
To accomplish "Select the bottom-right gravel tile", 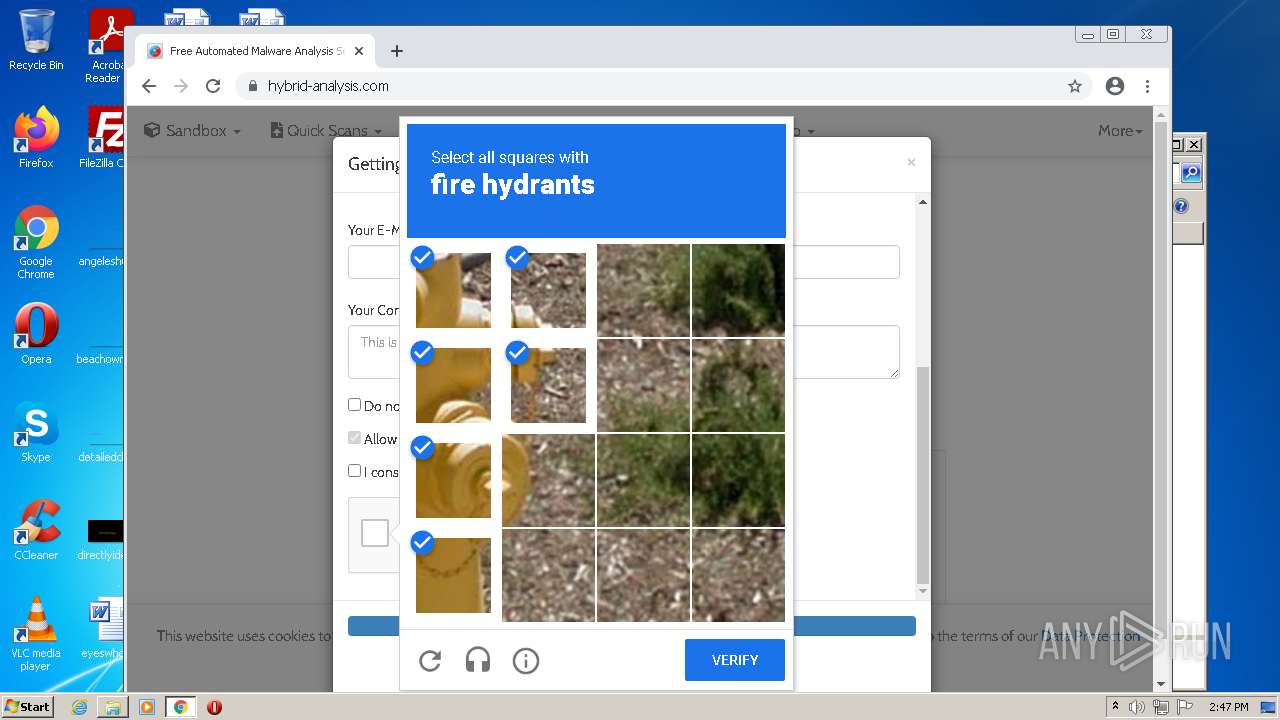I will pos(738,575).
